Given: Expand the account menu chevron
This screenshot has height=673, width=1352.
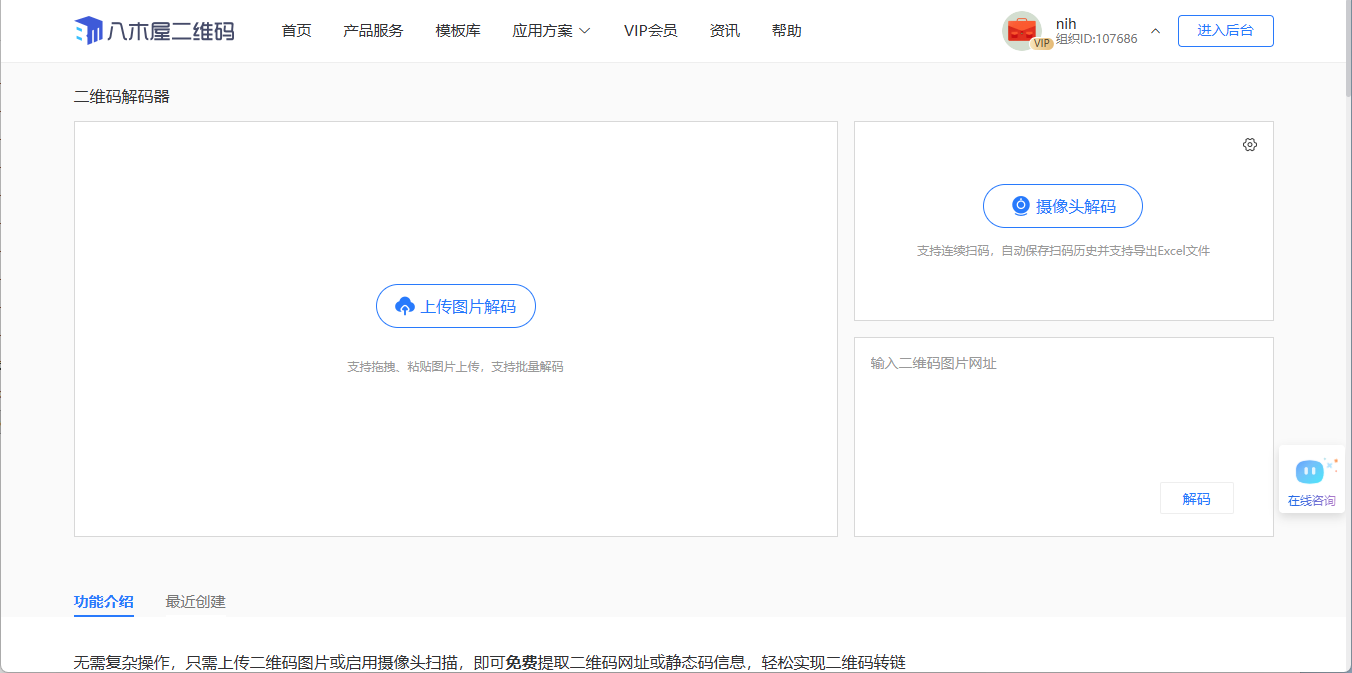Looking at the screenshot, I should (1155, 31).
